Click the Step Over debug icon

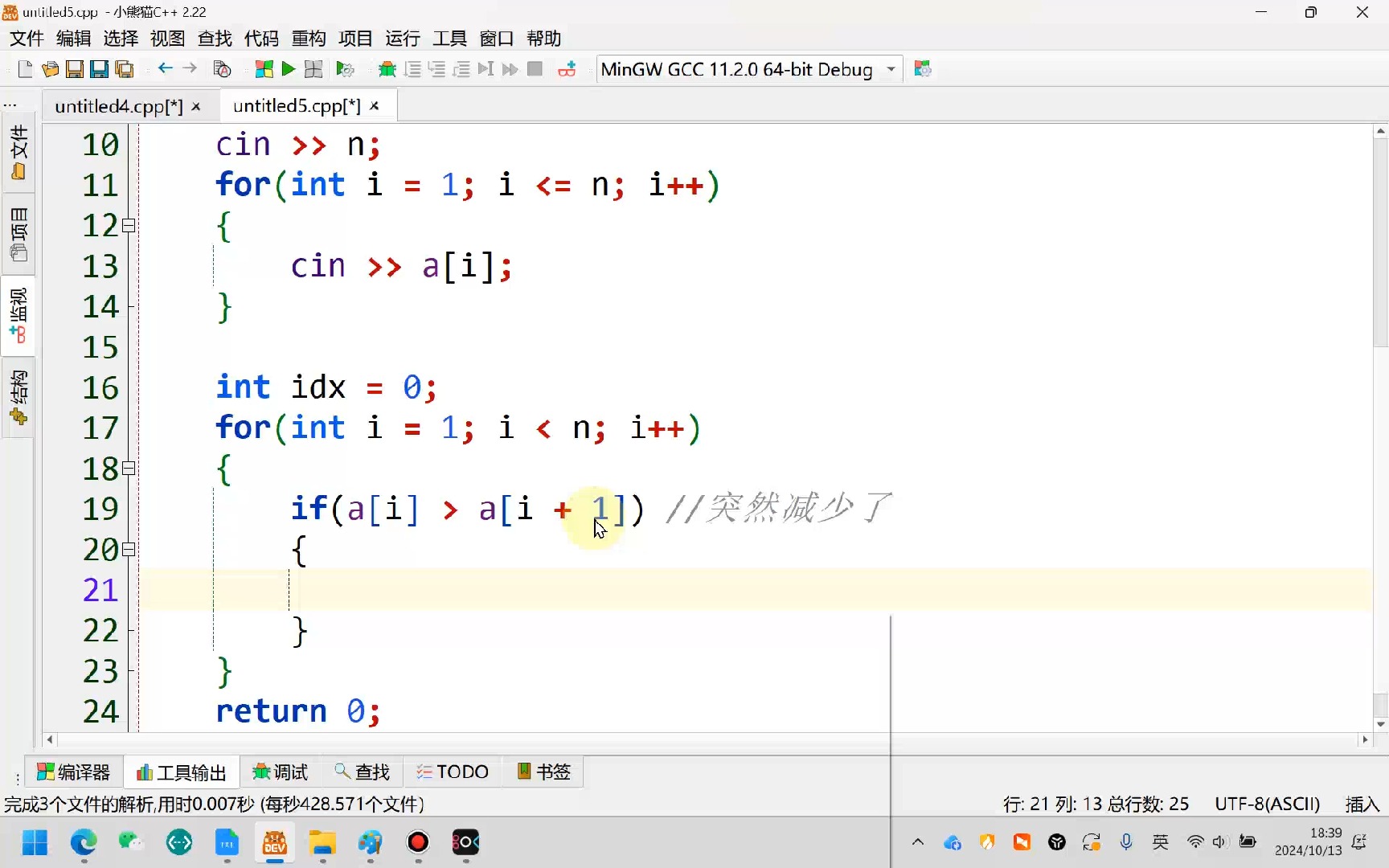point(412,69)
